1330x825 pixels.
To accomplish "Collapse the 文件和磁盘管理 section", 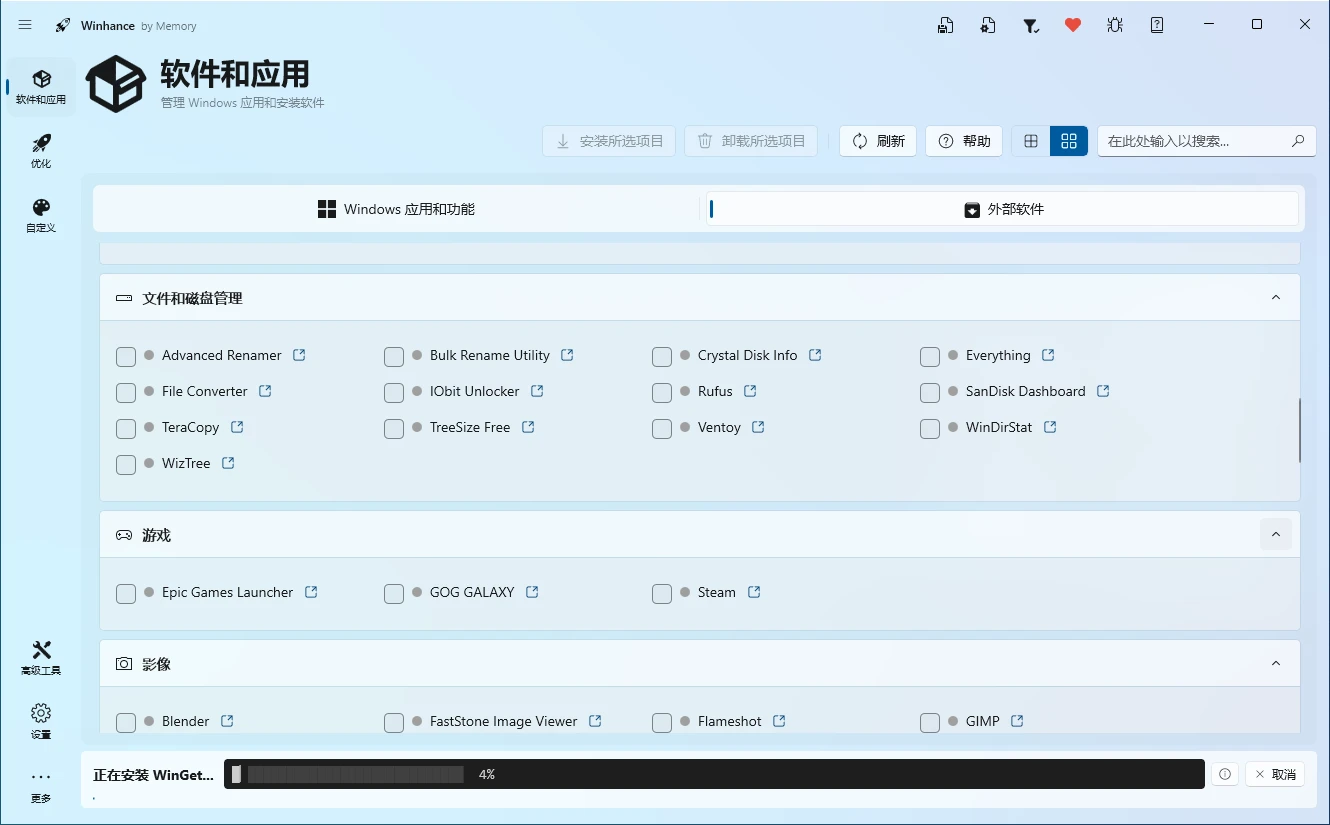I will point(1275,297).
